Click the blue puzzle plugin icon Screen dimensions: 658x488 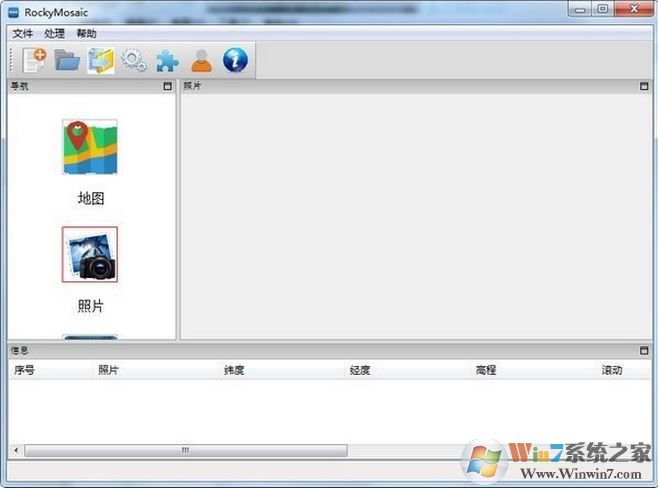[x=167, y=61]
